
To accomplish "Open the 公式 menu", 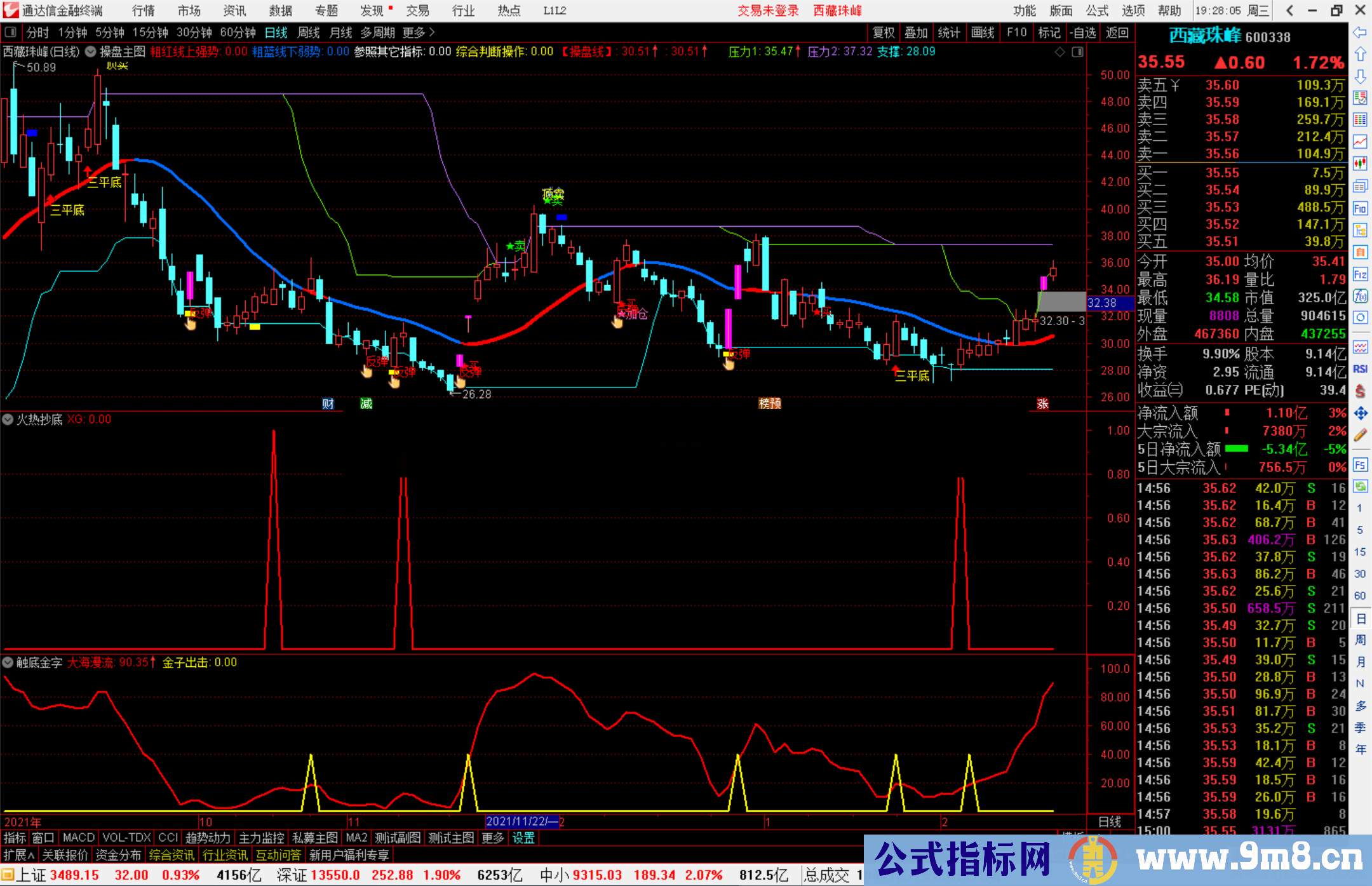I will (x=1096, y=10).
